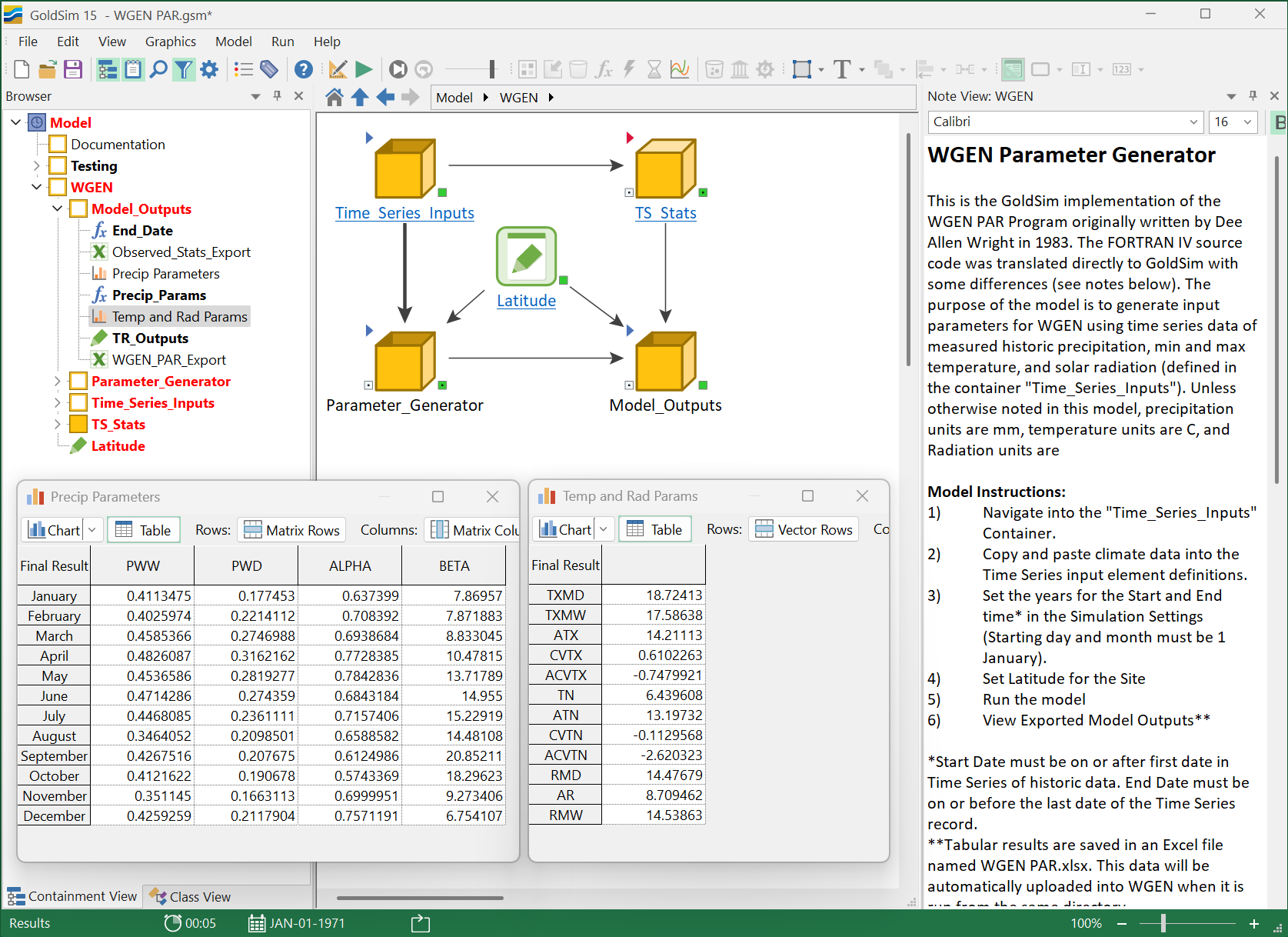This screenshot has width=1288, height=937.
Task: Click the Time_Series_Inputs link label
Action: point(404,213)
